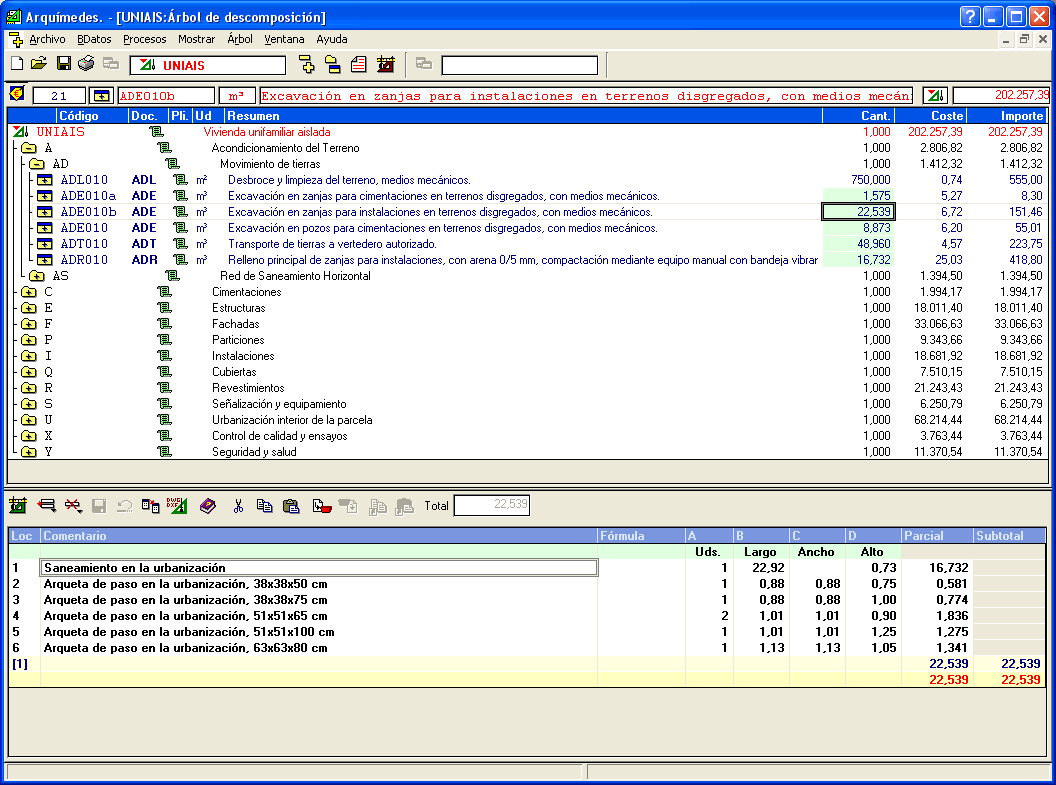This screenshot has width=1056, height=785.
Task: Click quantity cell 48,960 of ADT010
Action: (x=859, y=244)
